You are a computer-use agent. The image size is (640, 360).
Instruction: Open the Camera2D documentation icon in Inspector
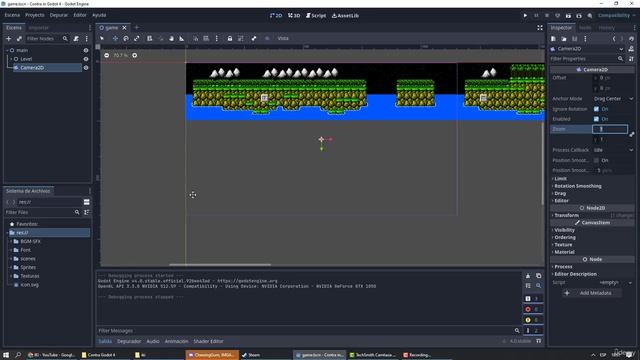[x=631, y=49]
